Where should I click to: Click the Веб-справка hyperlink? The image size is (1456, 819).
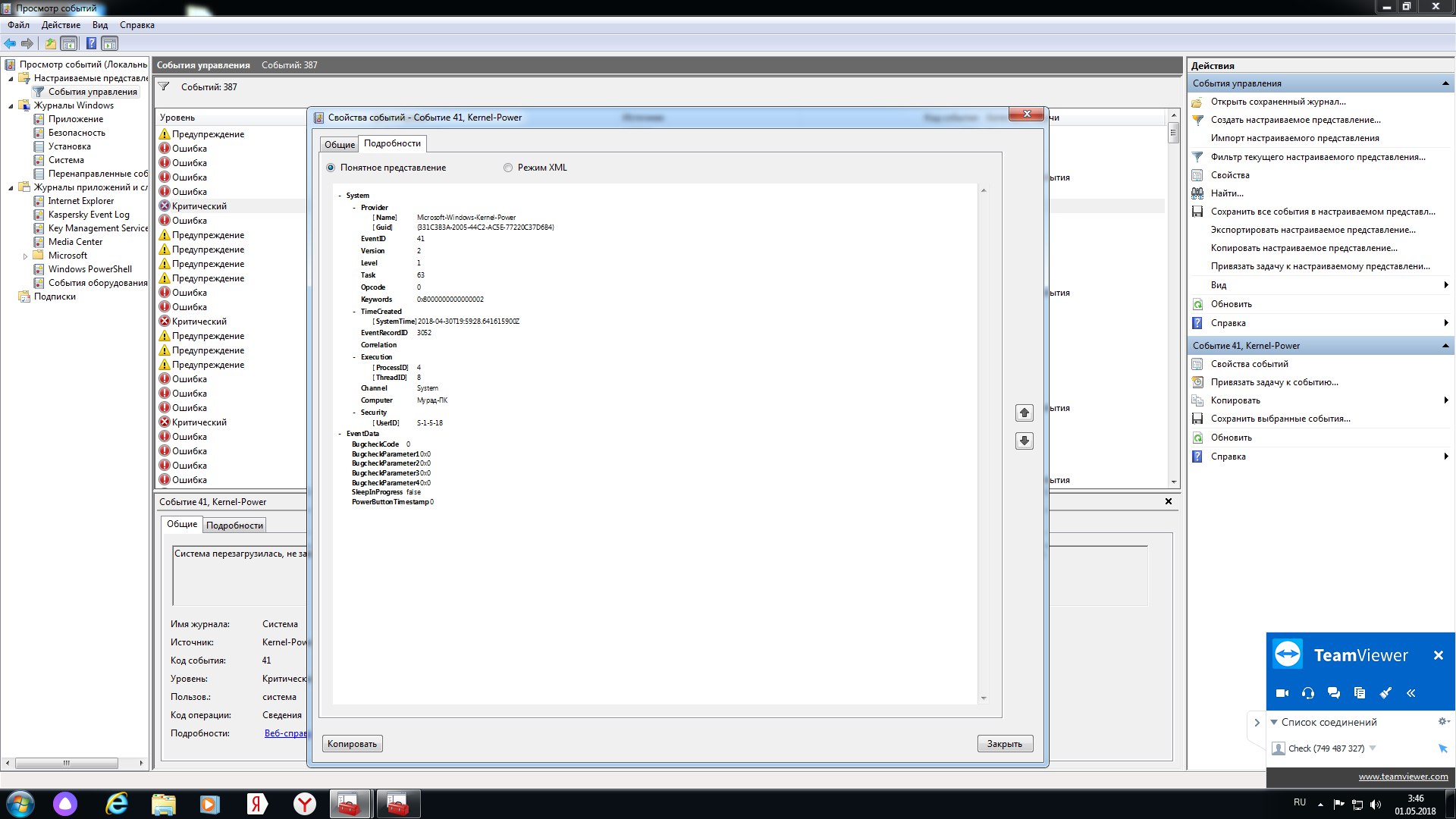pyautogui.click(x=285, y=732)
